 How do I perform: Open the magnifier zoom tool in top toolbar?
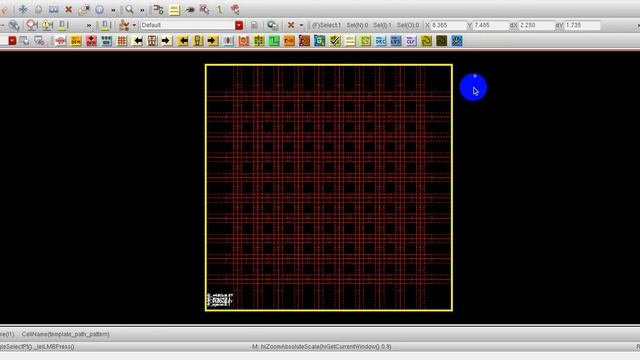point(129,9)
